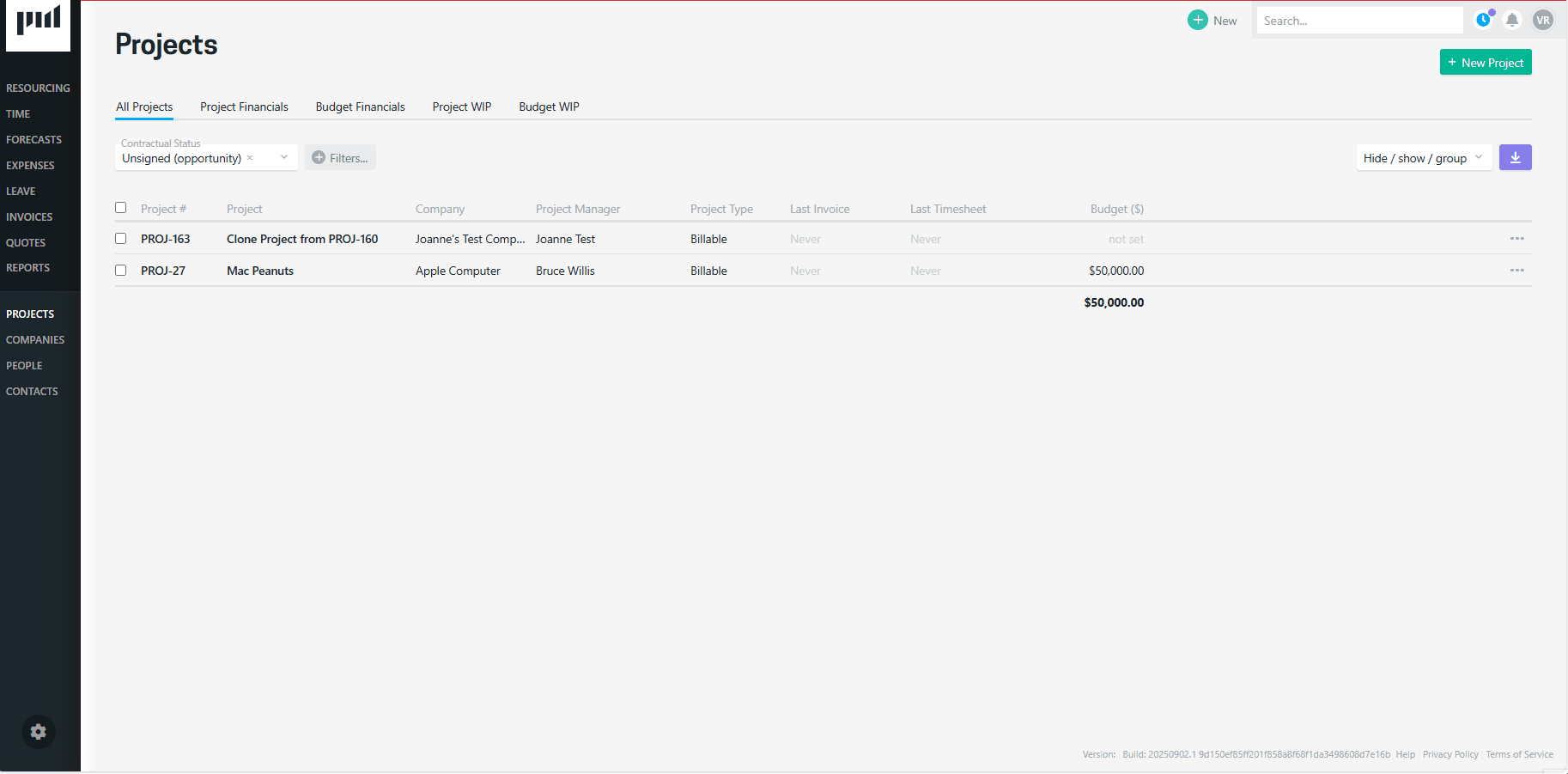Screen dimensions: 1568x774
Task: Click the app logo in the sidebar
Action: (x=39, y=22)
